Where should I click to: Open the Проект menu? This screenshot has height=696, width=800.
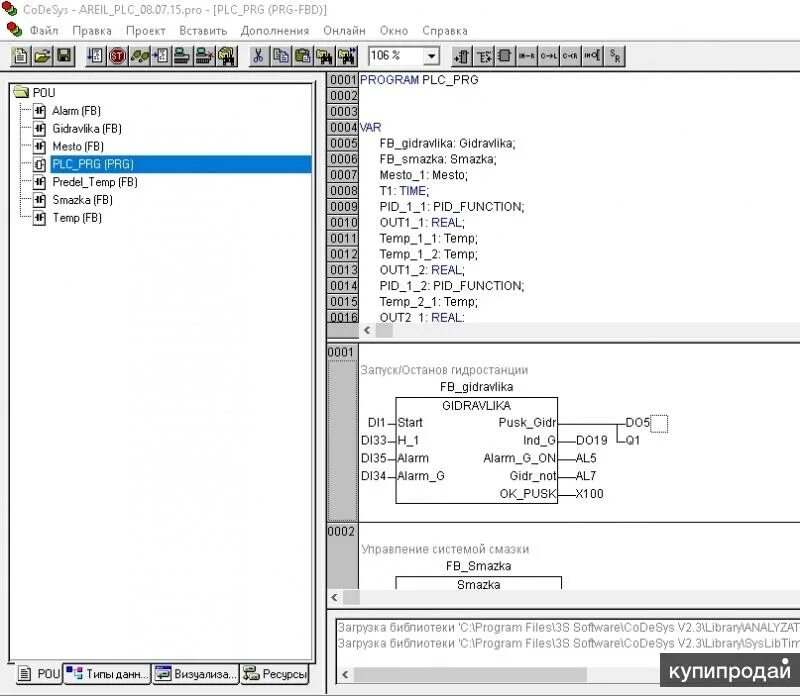(145, 31)
